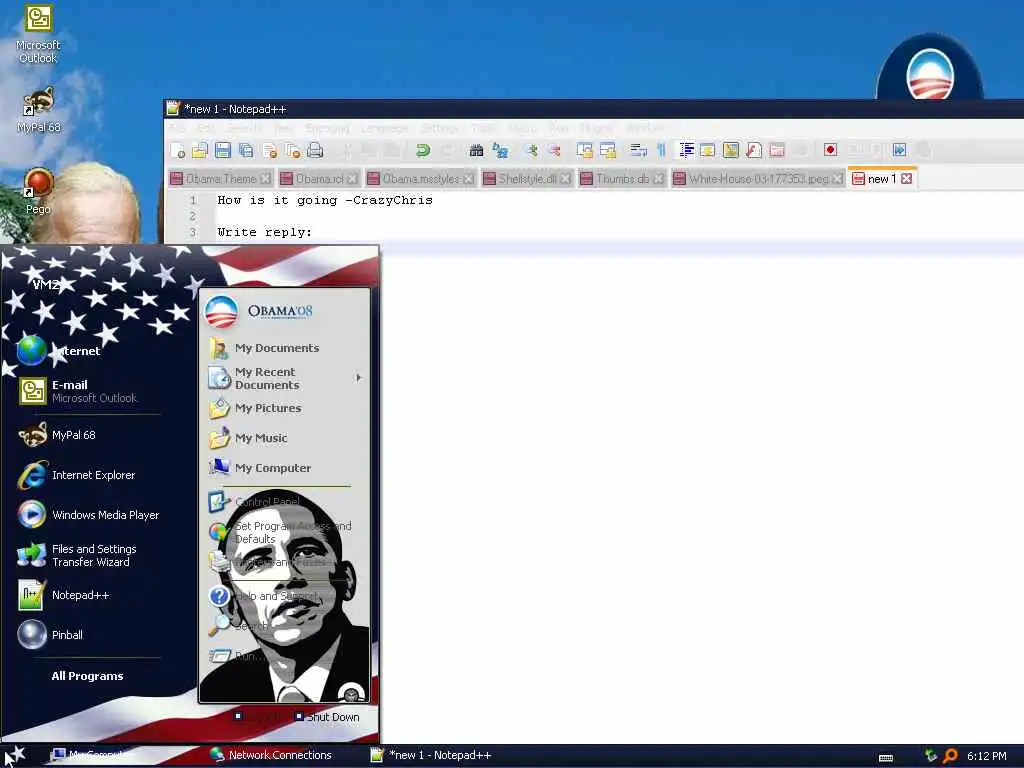Image resolution: width=1024 pixels, height=768 pixels.
Task: Click the red Record Macro button
Action: point(830,150)
